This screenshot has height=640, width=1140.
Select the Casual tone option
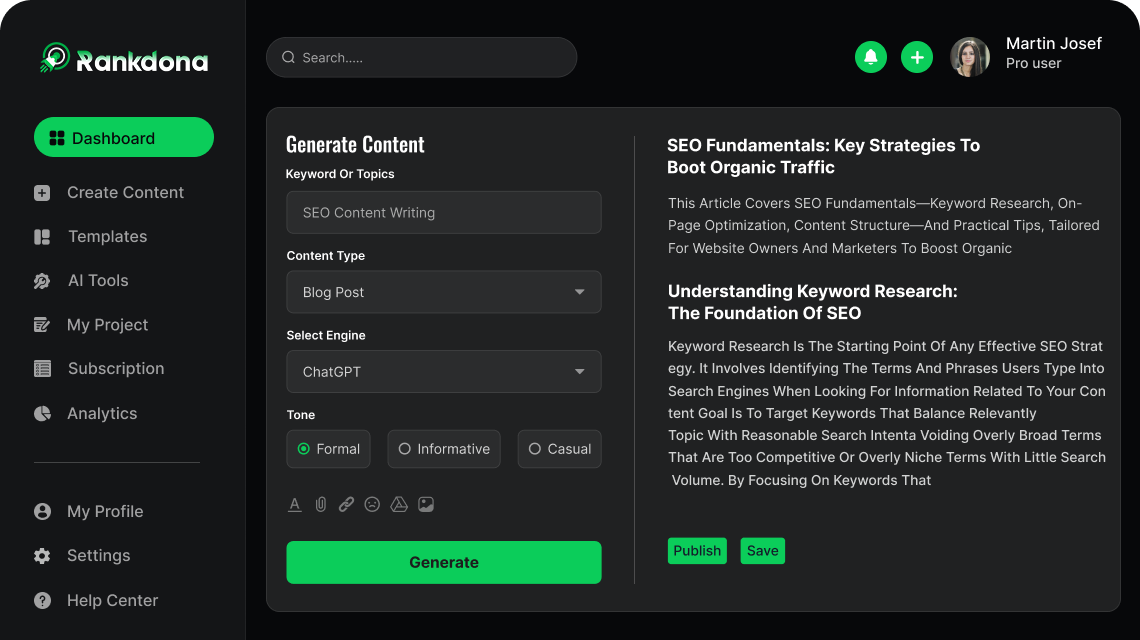(559, 449)
